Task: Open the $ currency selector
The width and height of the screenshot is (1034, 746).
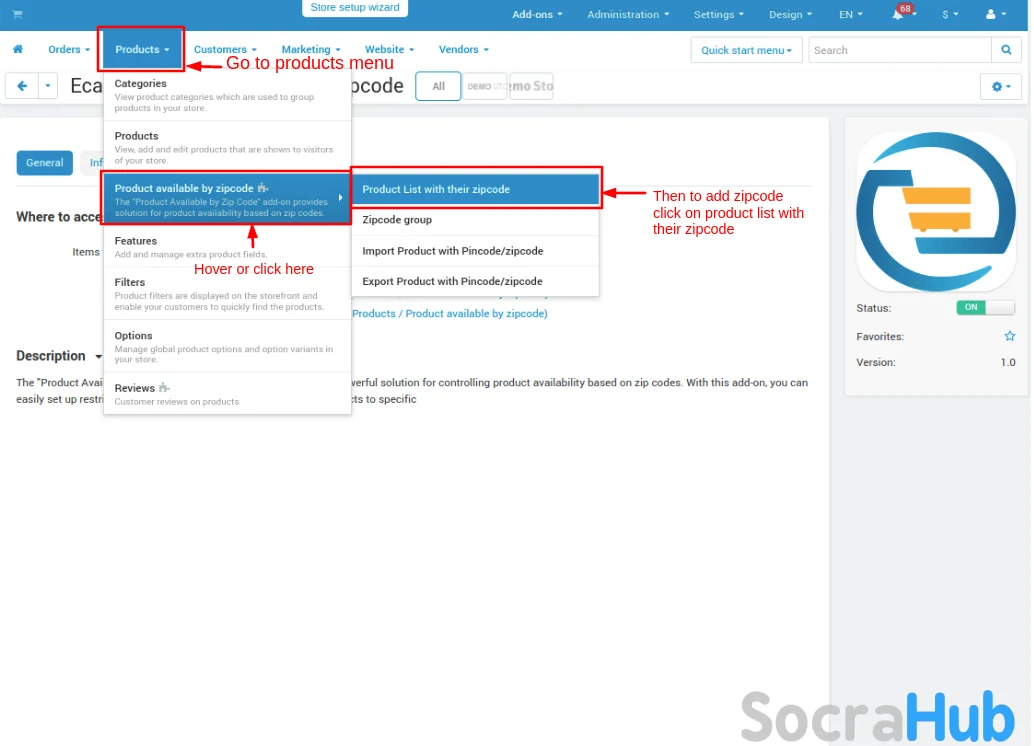Action: 950,14
